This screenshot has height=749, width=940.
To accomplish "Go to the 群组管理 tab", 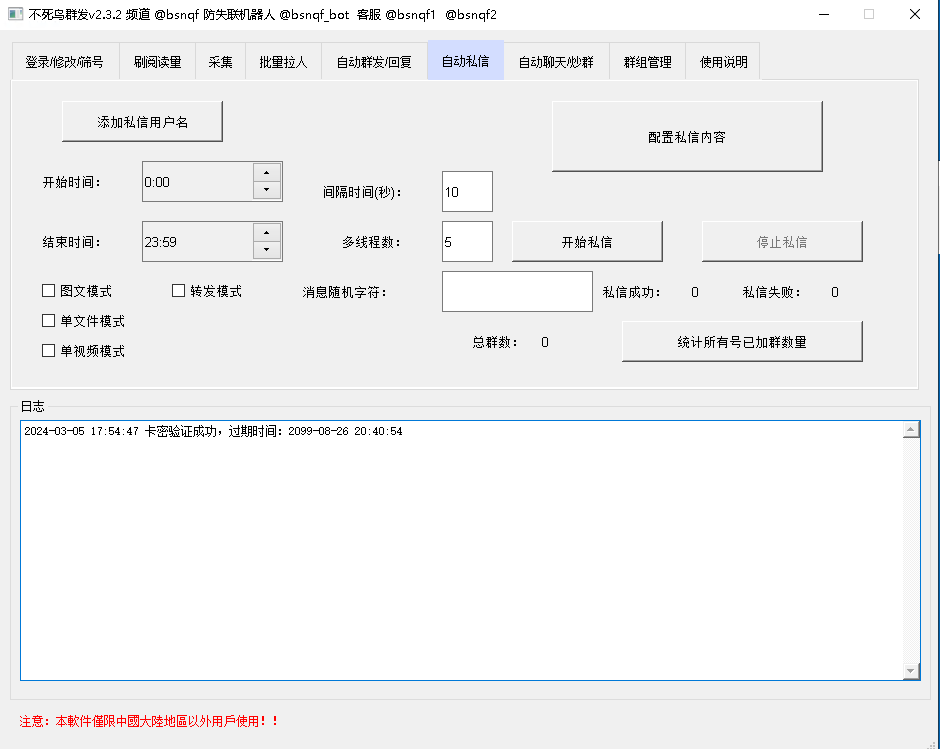I will click(x=647, y=62).
